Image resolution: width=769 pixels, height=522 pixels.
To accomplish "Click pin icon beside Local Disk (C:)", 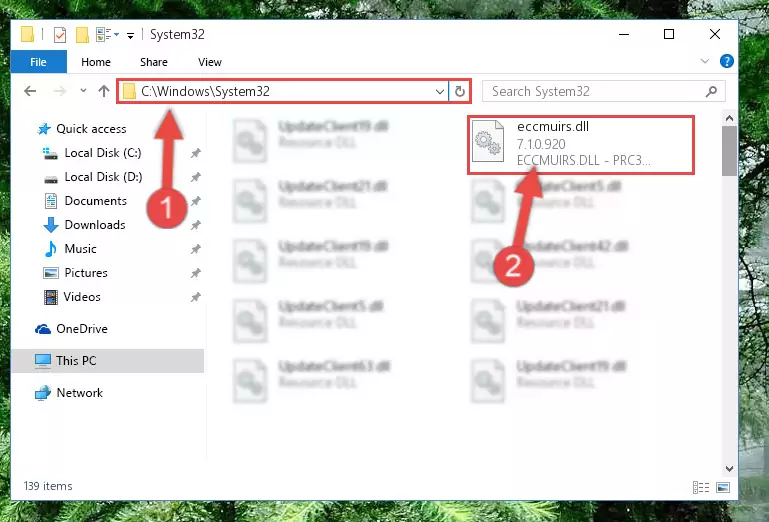I will tap(195, 153).
